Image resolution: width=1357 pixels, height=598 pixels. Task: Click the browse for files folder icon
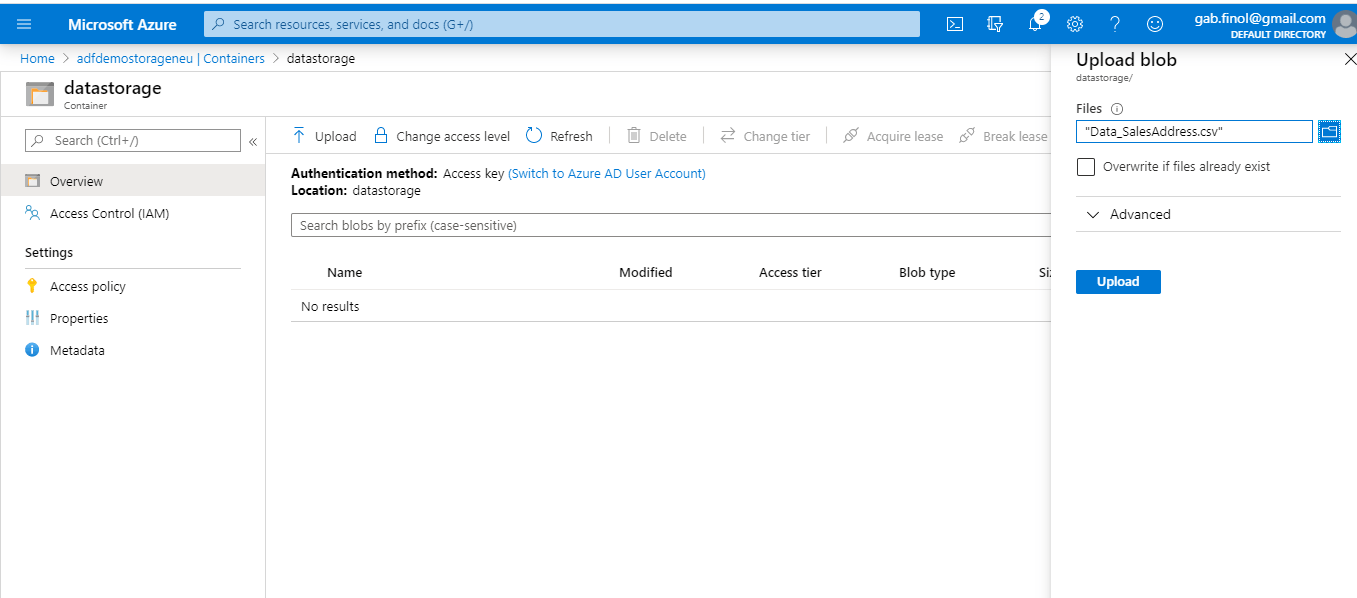1329,131
